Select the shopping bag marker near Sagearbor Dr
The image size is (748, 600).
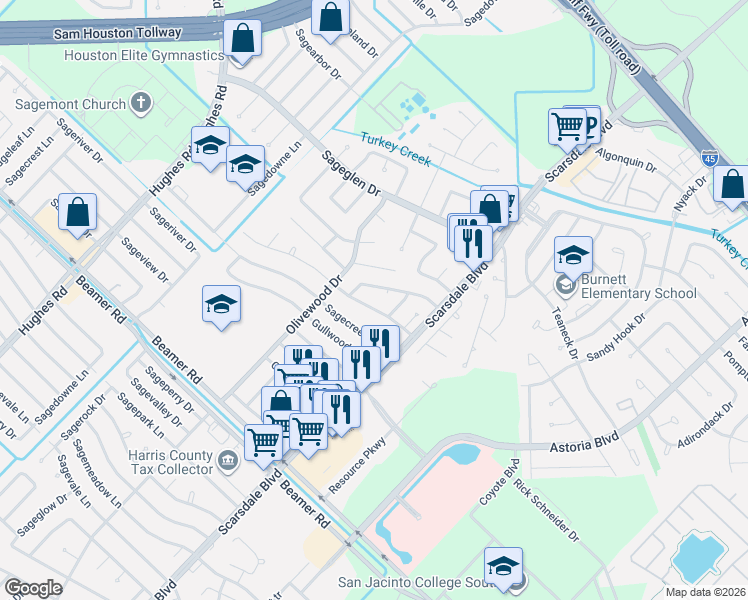[330, 17]
